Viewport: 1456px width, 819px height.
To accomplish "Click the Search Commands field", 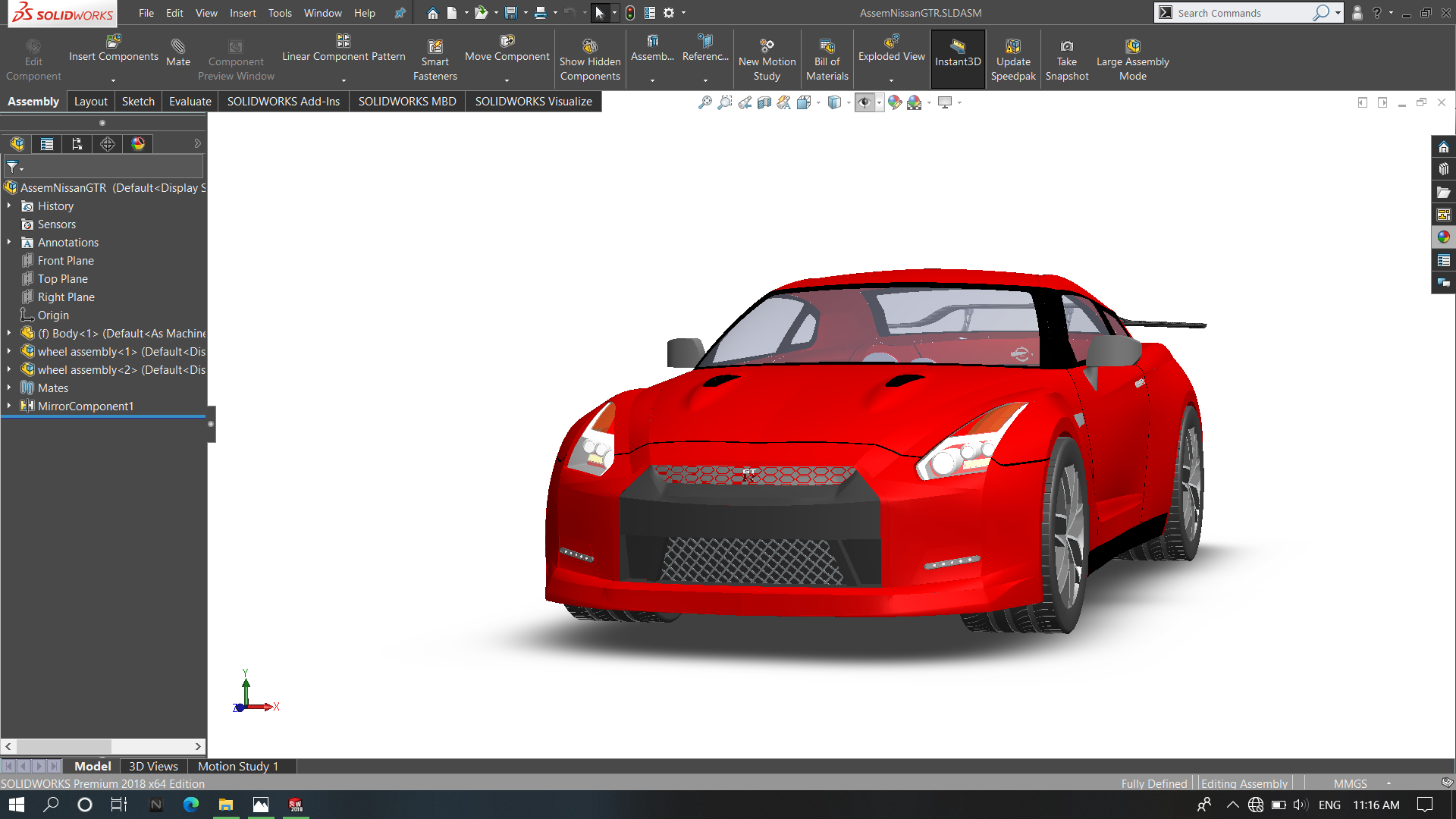I will [x=1244, y=13].
